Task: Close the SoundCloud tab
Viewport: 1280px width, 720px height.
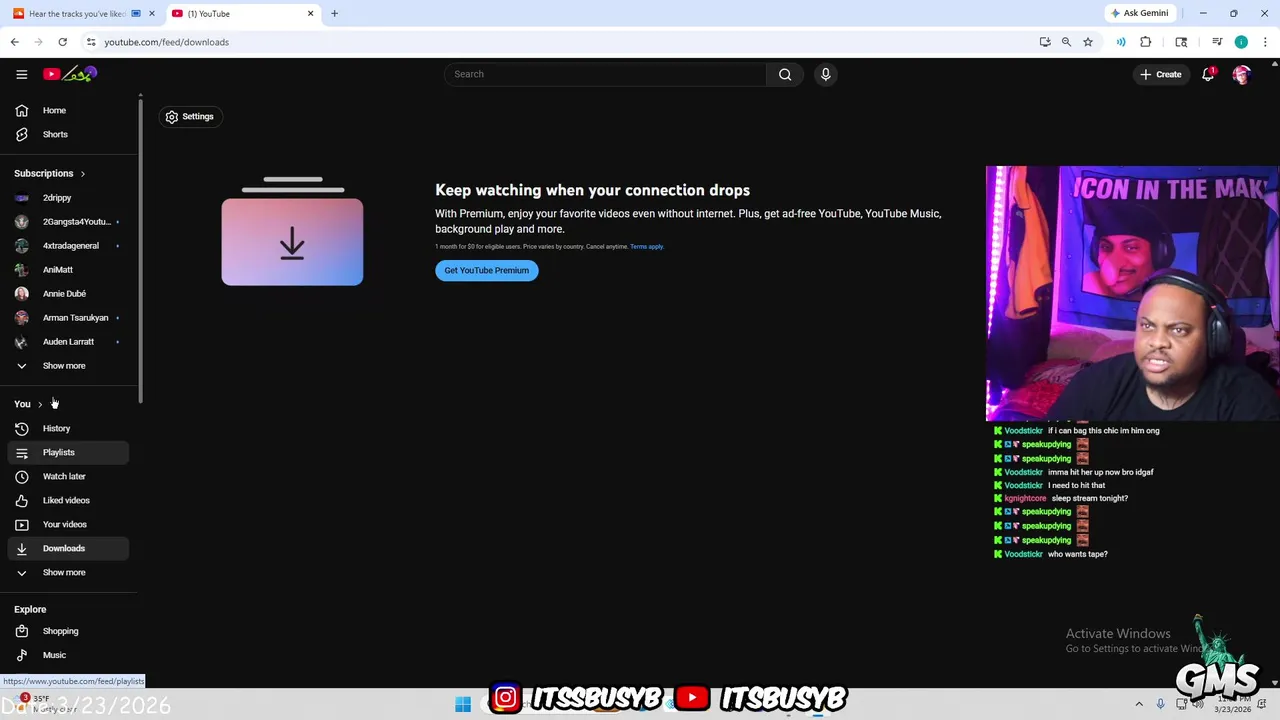Action: [152, 14]
